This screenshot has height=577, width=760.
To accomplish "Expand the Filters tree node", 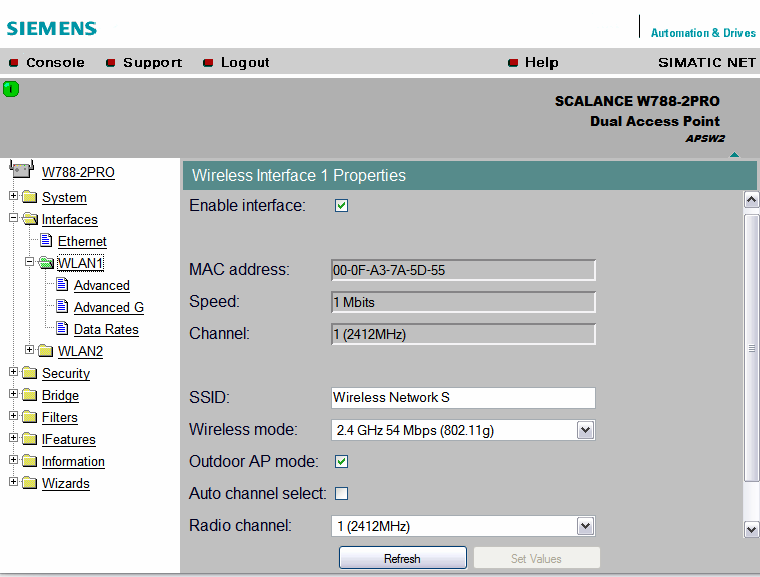I will pyautogui.click(x=14, y=416).
